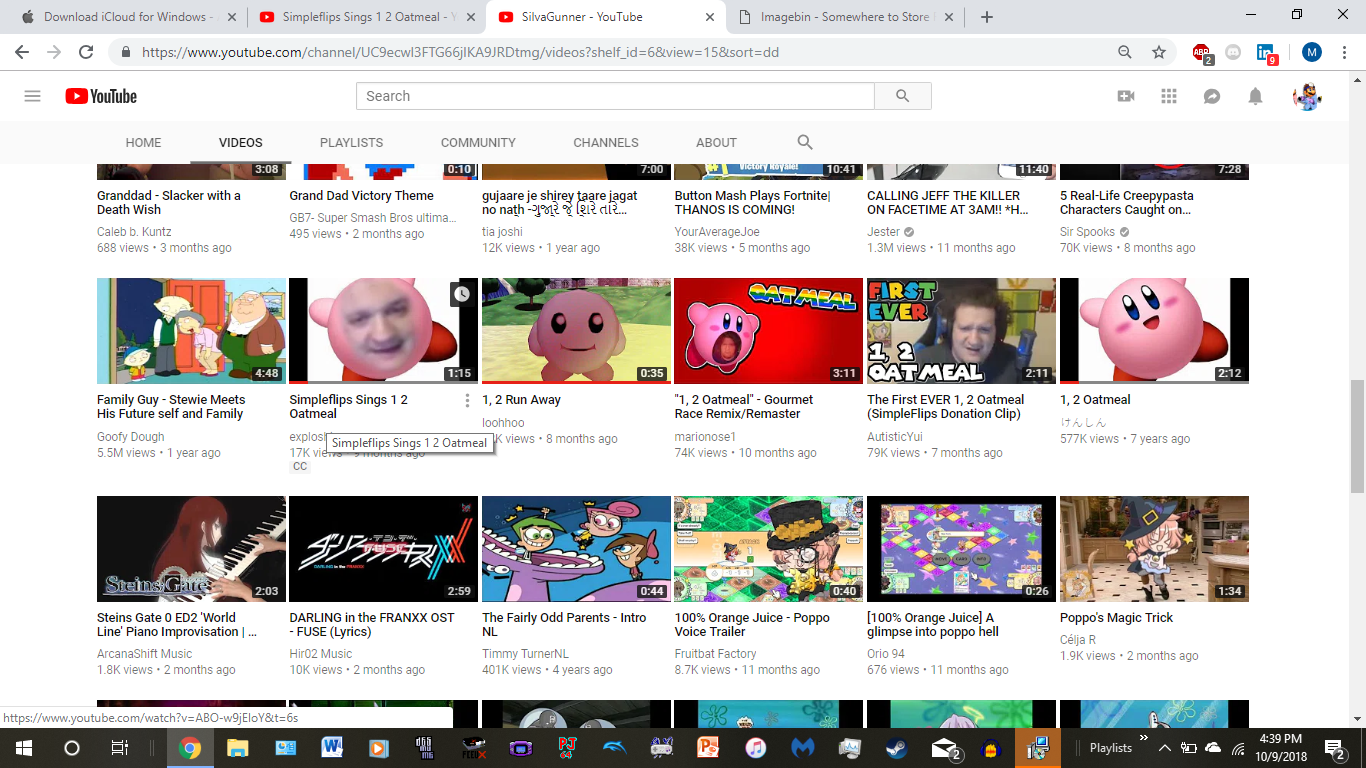
Task: Open the new tab plus button
Action: pyautogui.click(x=987, y=17)
